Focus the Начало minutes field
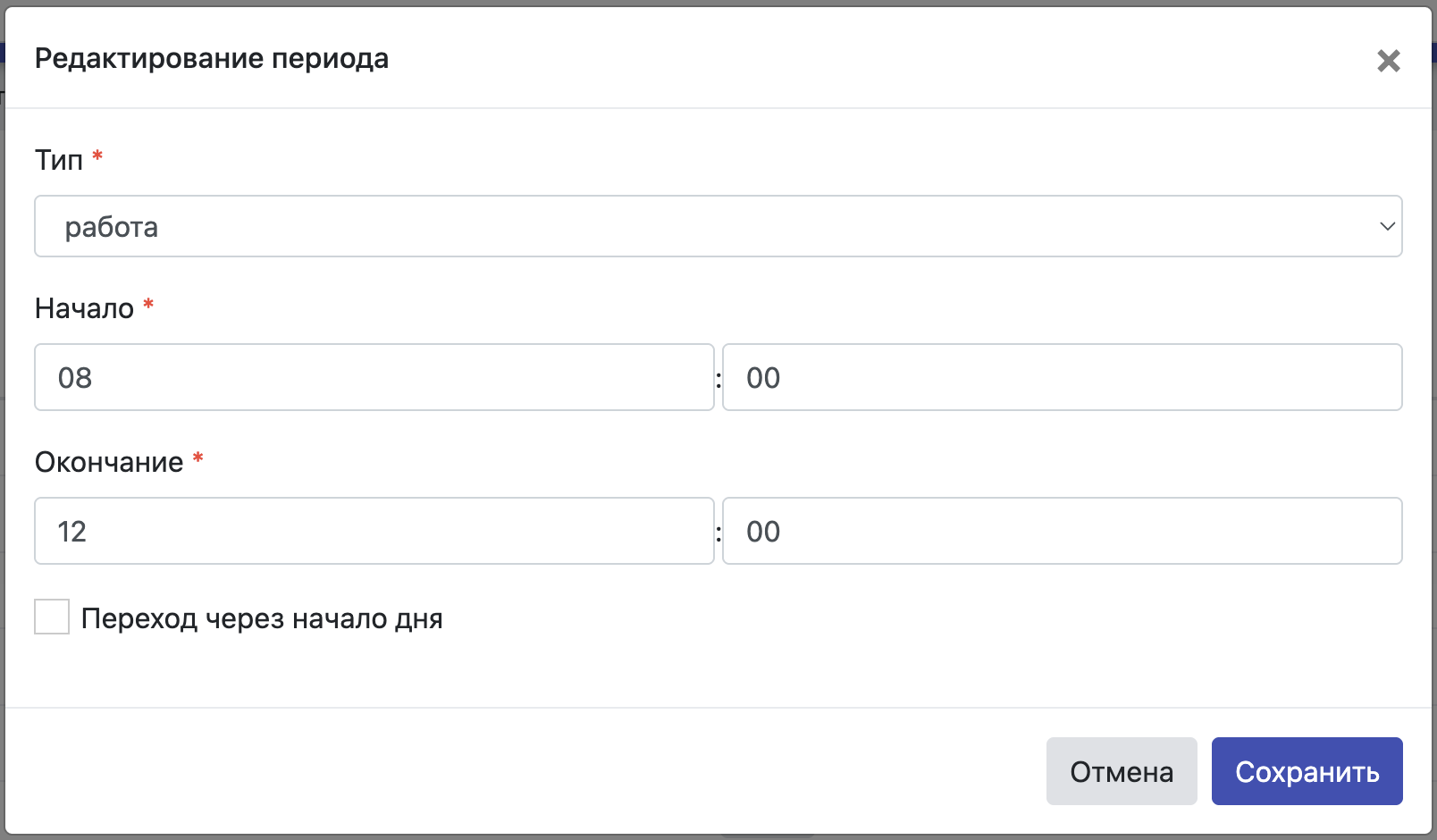Image resolution: width=1437 pixels, height=840 pixels. 1062,377
